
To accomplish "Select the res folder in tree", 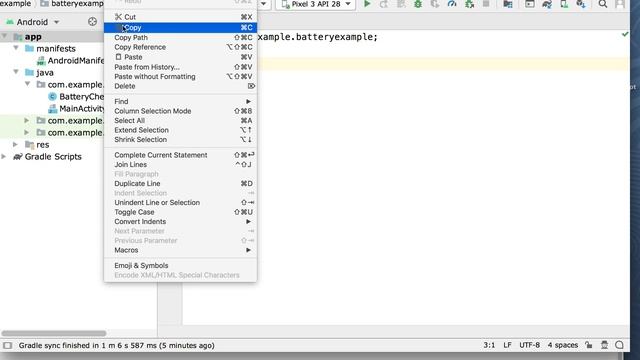I will click(x=42, y=145).
